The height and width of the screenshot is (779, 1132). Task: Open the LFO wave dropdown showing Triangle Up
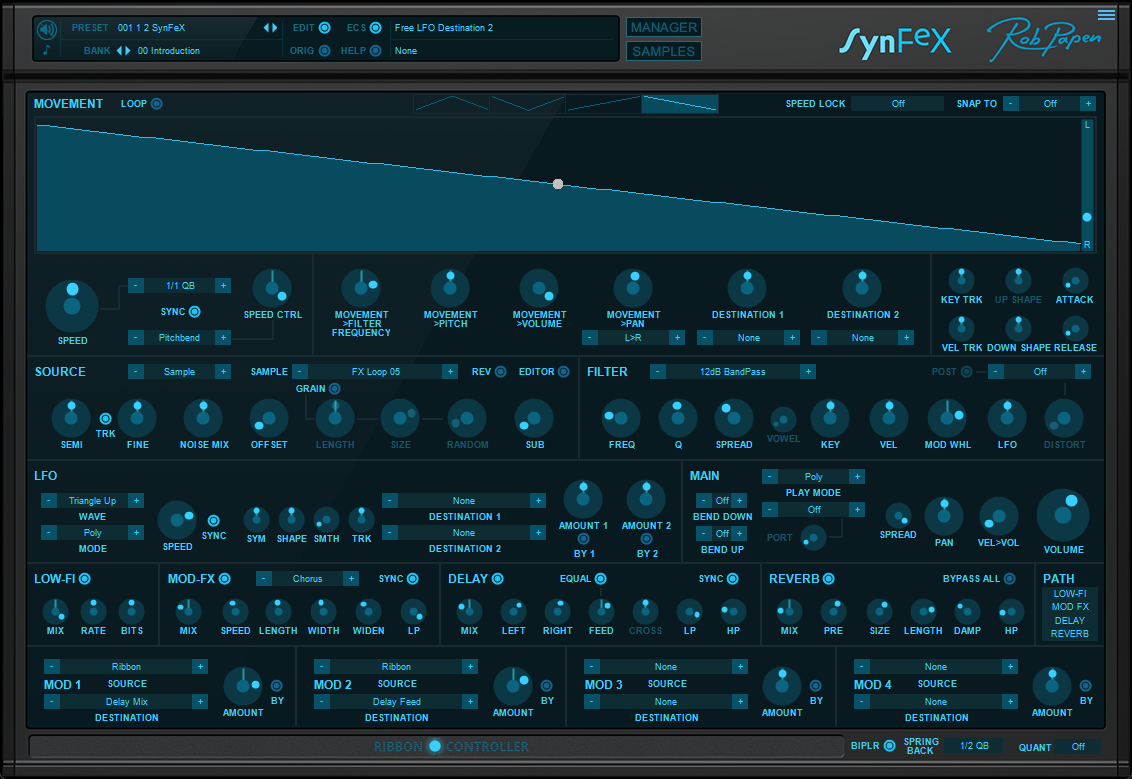click(92, 500)
